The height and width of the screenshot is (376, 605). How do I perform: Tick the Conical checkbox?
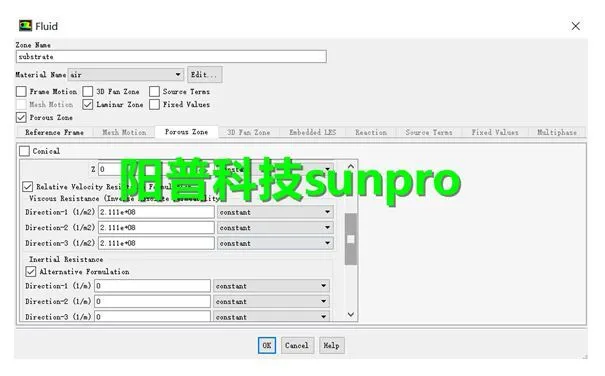[24, 151]
